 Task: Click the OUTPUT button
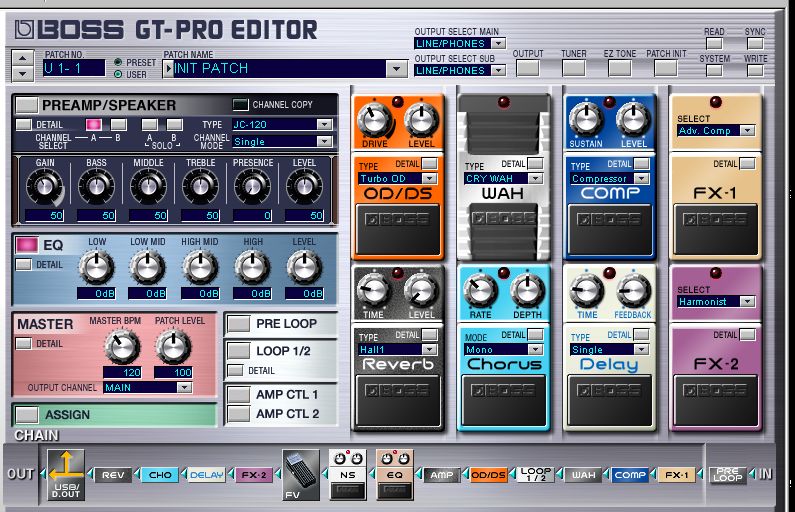[x=527, y=68]
